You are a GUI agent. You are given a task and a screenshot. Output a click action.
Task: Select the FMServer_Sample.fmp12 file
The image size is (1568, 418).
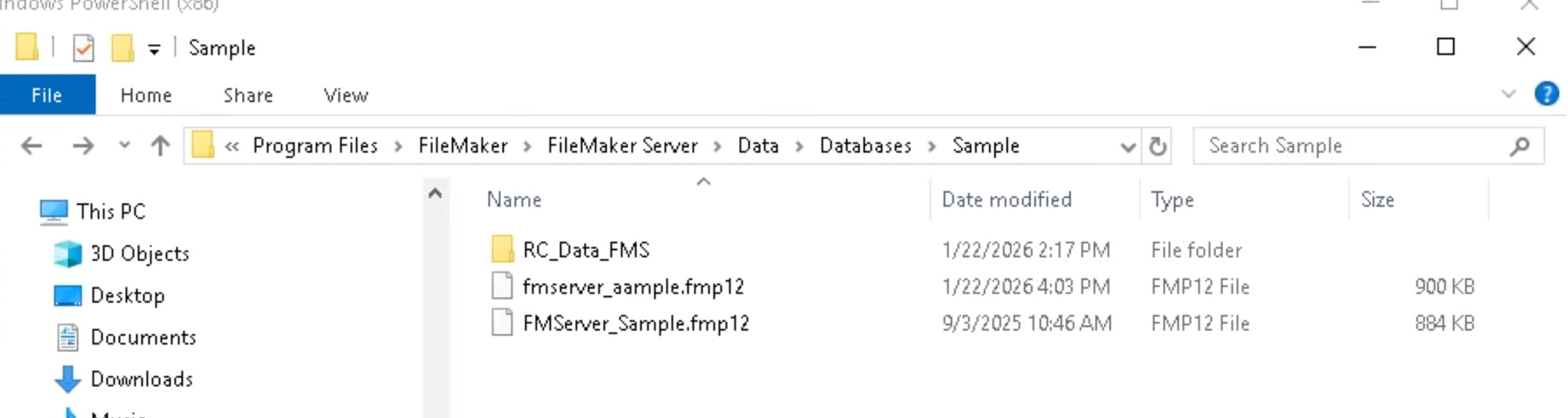coord(635,324)
